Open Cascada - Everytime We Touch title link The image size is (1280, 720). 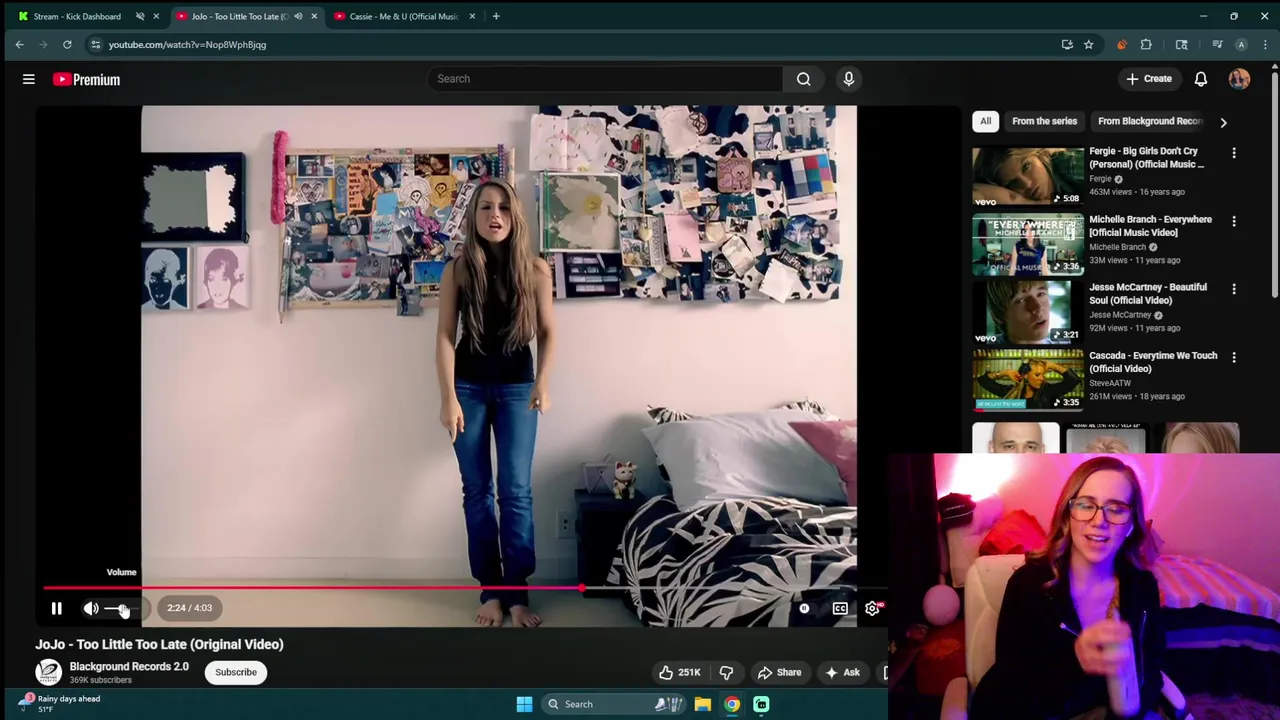coord(1153,362)
